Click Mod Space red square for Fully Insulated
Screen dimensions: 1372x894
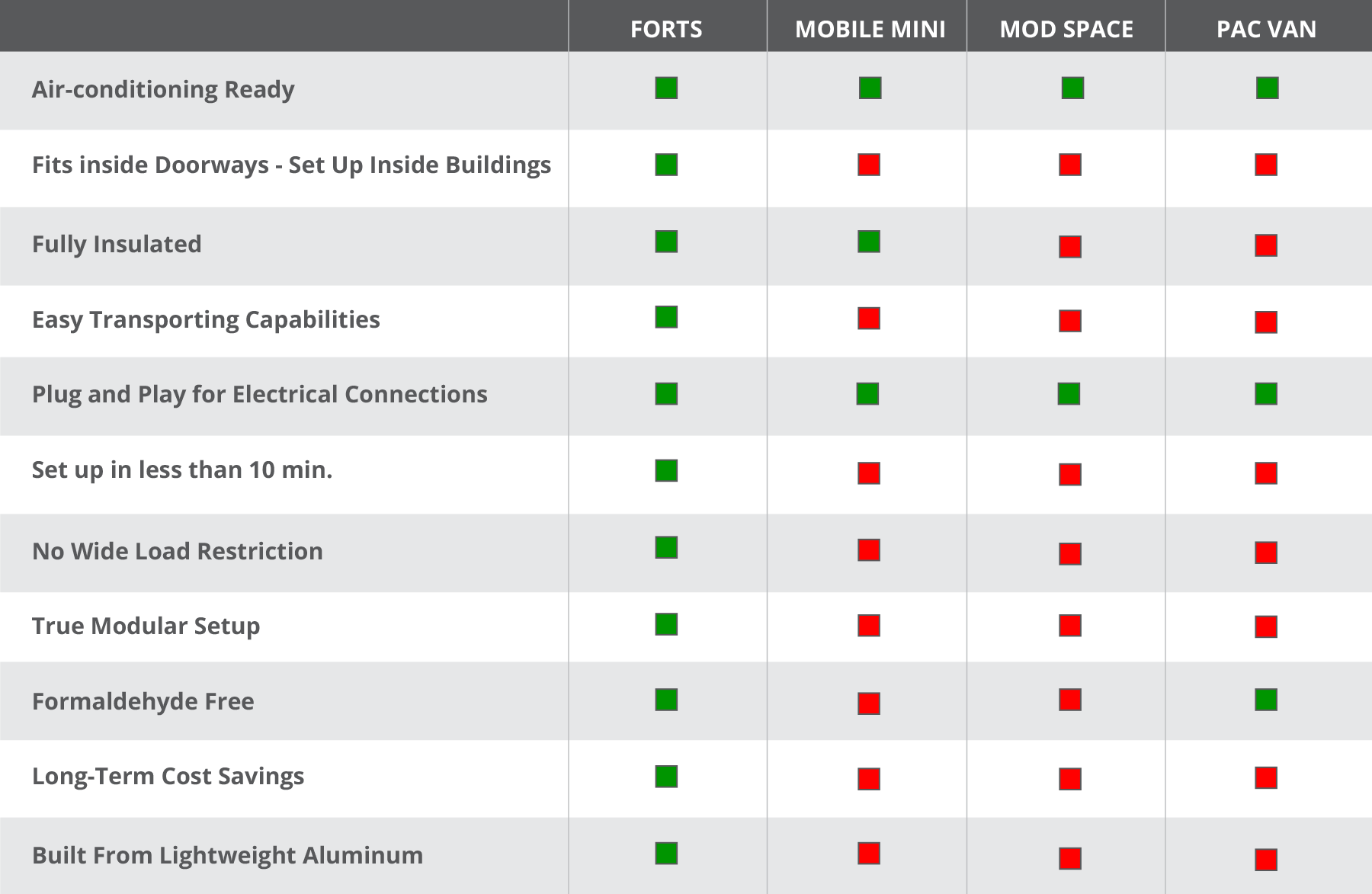pyautogui.click(x=1070, y=247)
